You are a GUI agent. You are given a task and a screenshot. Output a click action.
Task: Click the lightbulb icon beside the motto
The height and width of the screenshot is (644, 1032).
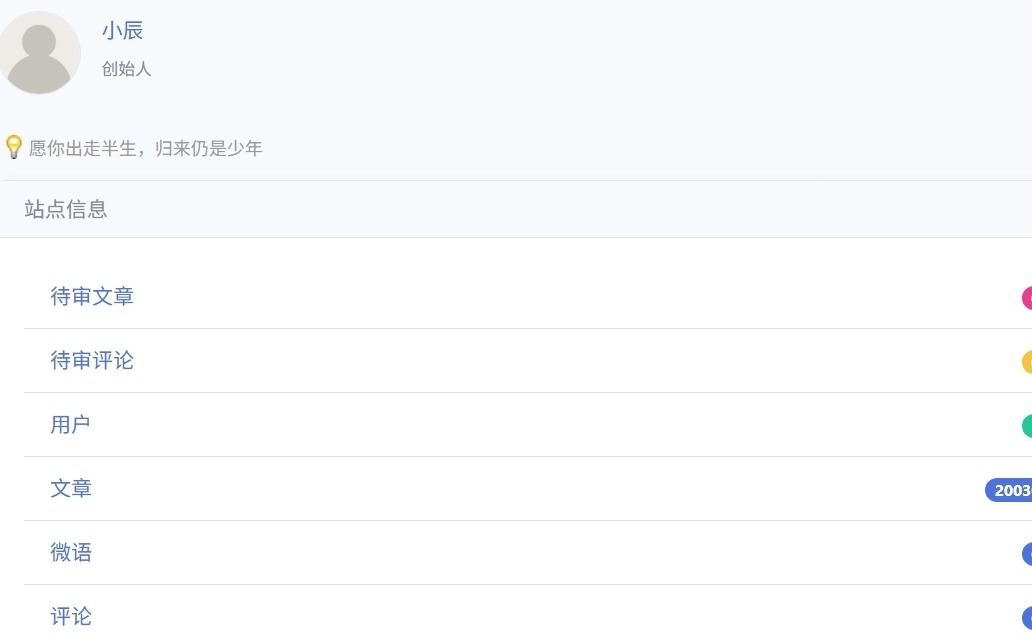tap(14, 147)
